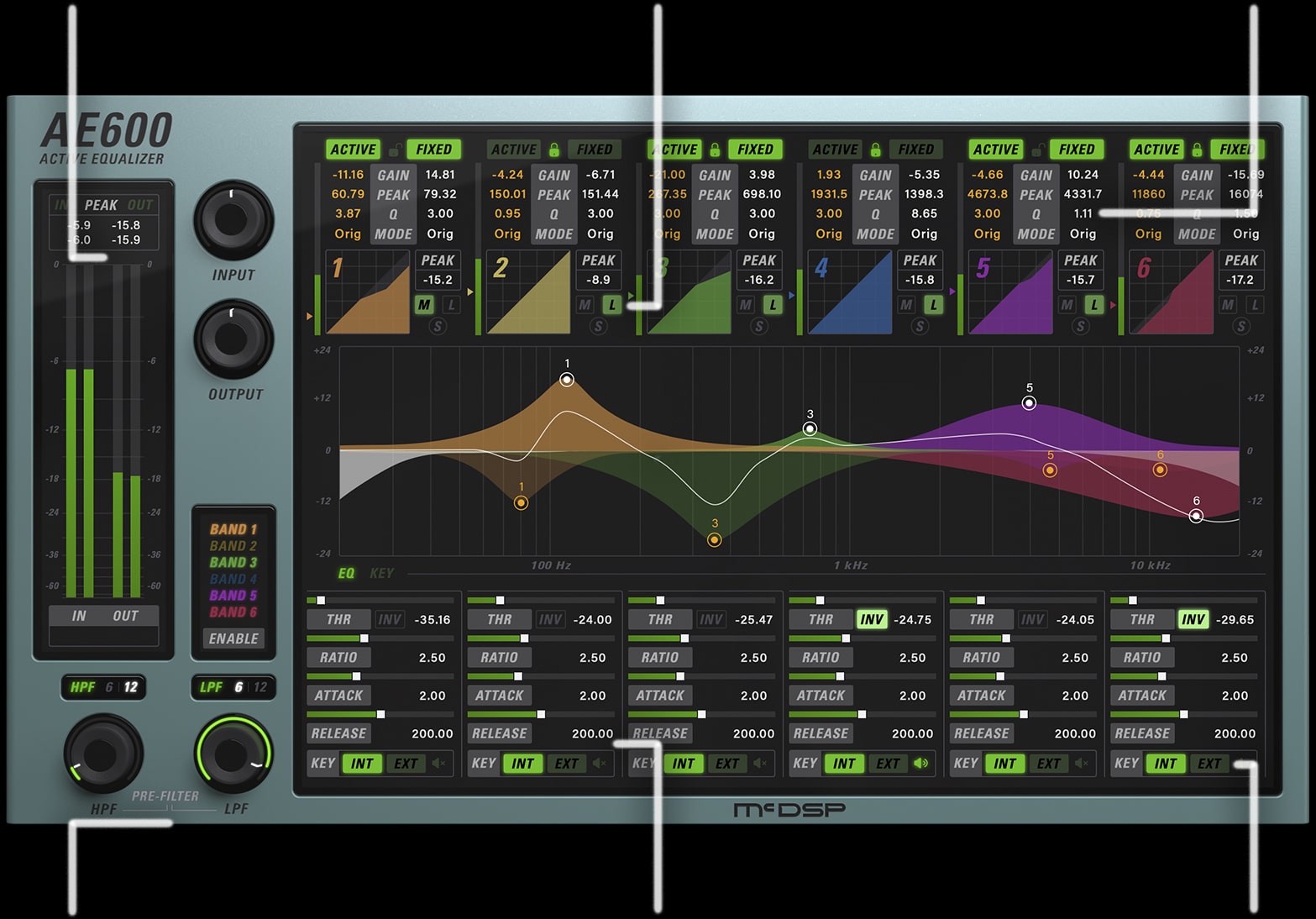
Task: Unlock band 4 using its padlock icon
Action: tap(875, 150)
